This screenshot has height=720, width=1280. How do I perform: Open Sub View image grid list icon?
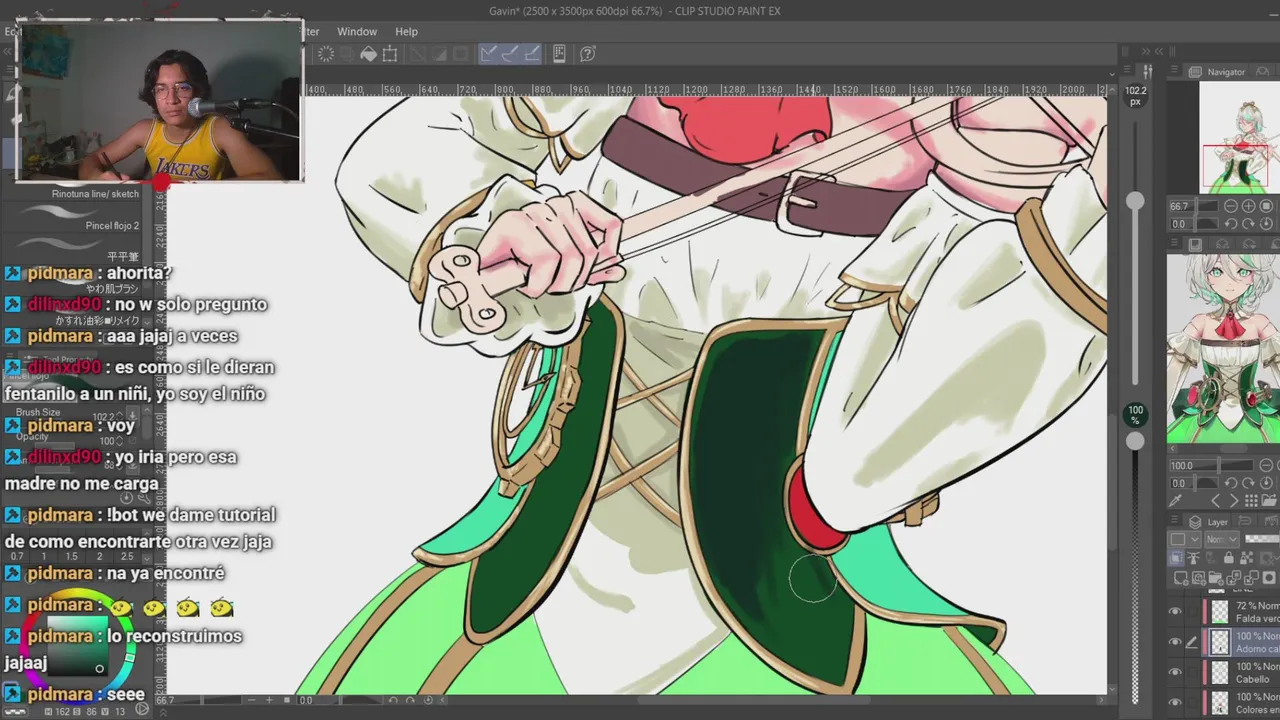[x=1251, y=501]
